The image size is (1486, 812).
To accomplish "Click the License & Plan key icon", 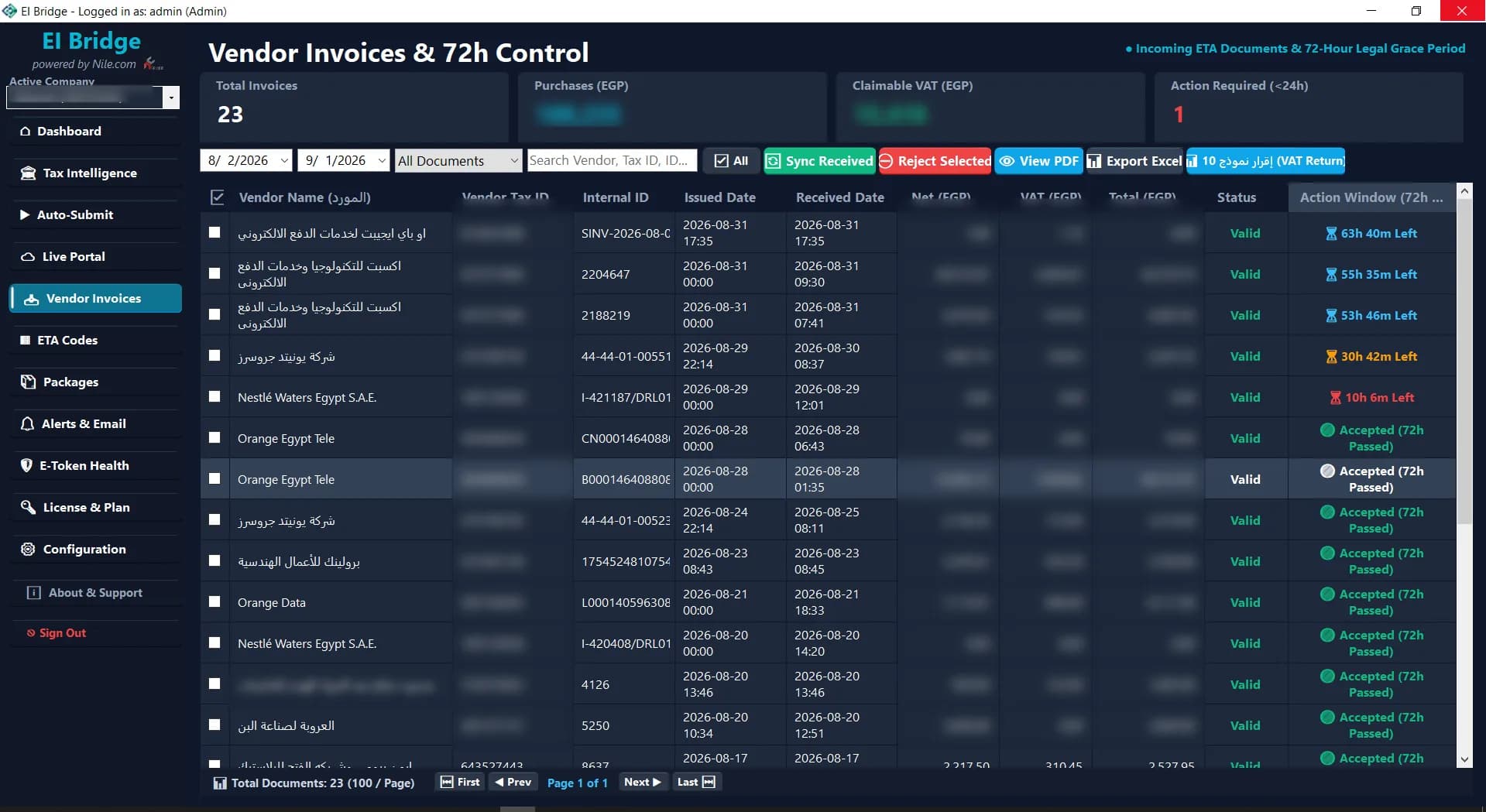I will (x=29, y=508).
